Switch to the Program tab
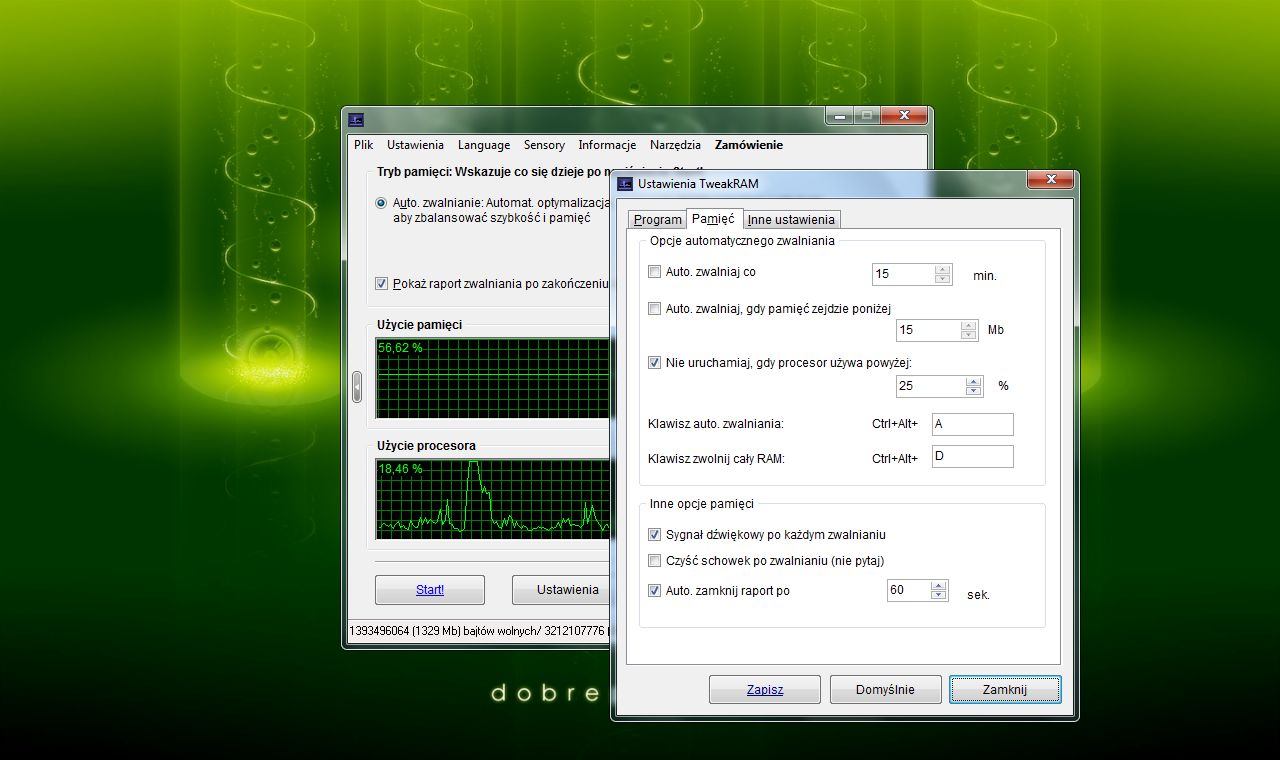 coord(658,220)
